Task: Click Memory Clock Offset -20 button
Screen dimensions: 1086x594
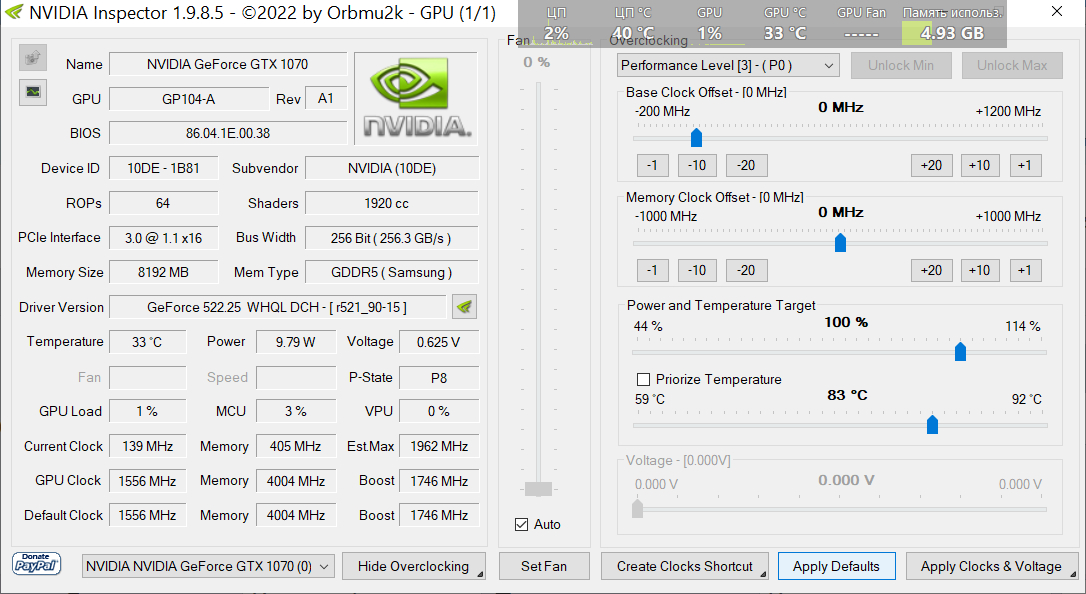Action: (x=746, y=271)
